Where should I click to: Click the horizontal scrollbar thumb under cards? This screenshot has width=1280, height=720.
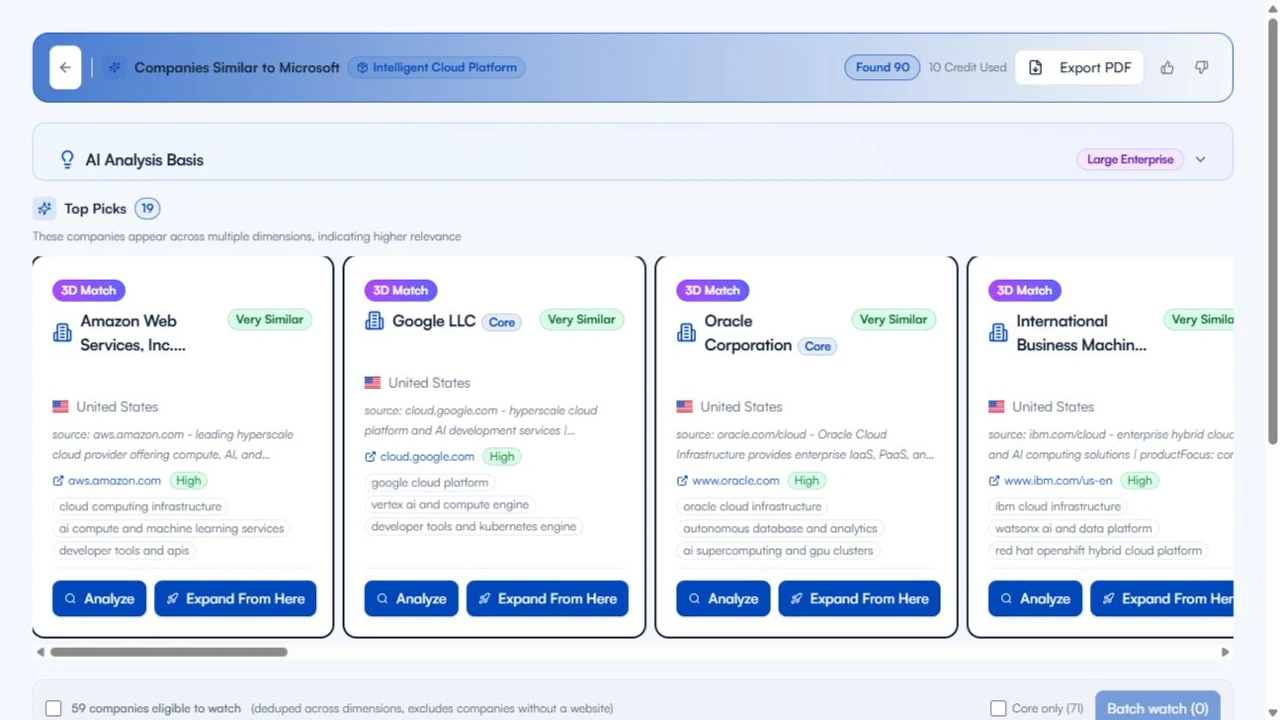click(168, 652)
